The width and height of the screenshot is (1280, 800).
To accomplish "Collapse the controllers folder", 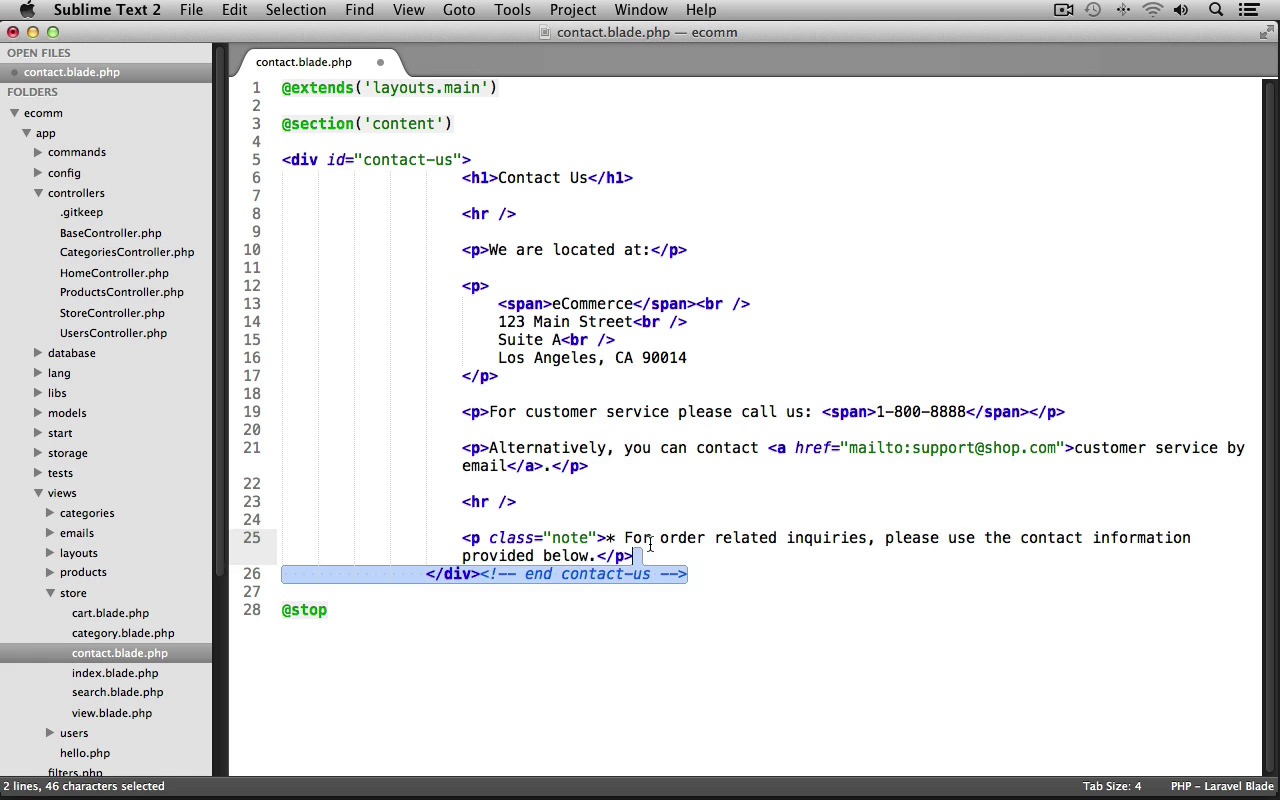I will (38, 193).
